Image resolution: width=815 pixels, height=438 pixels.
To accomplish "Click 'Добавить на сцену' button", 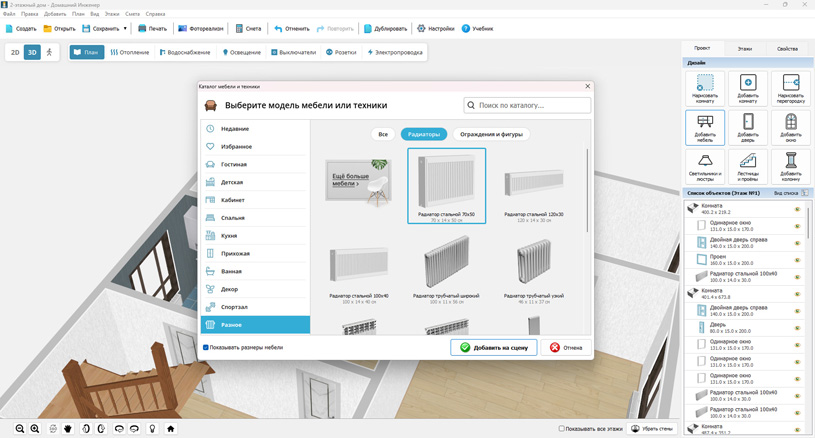I will 494,347.
